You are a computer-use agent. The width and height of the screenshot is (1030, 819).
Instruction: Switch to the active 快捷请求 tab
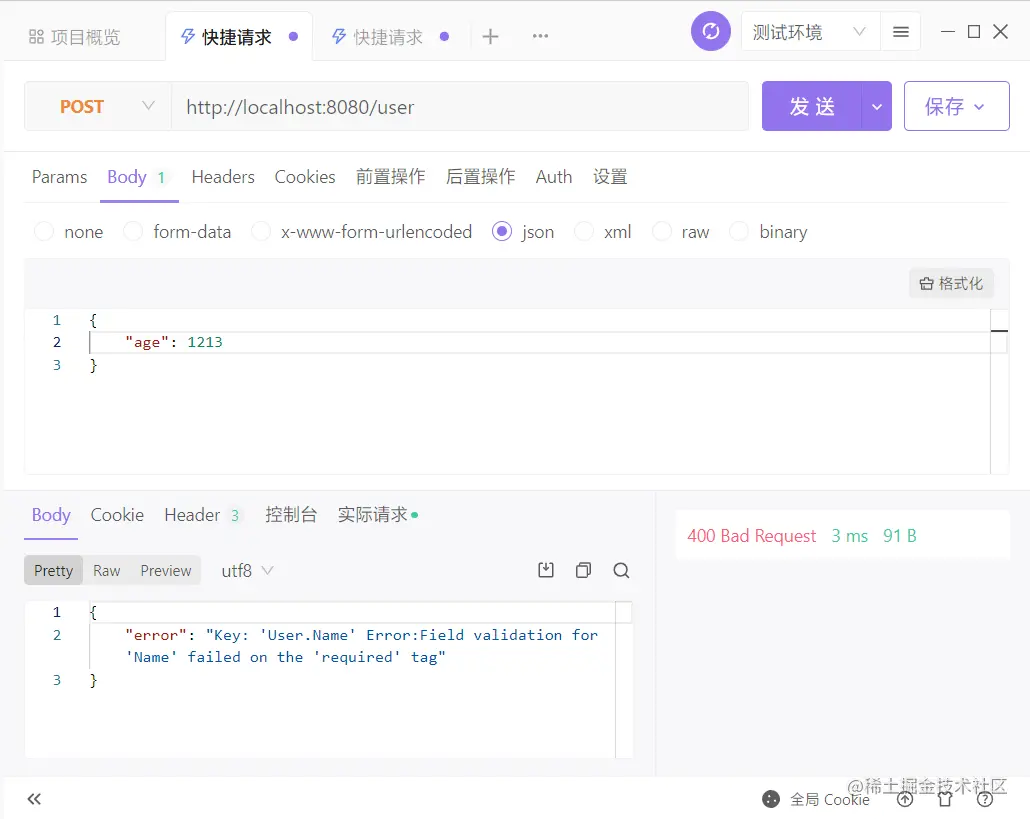238,37
